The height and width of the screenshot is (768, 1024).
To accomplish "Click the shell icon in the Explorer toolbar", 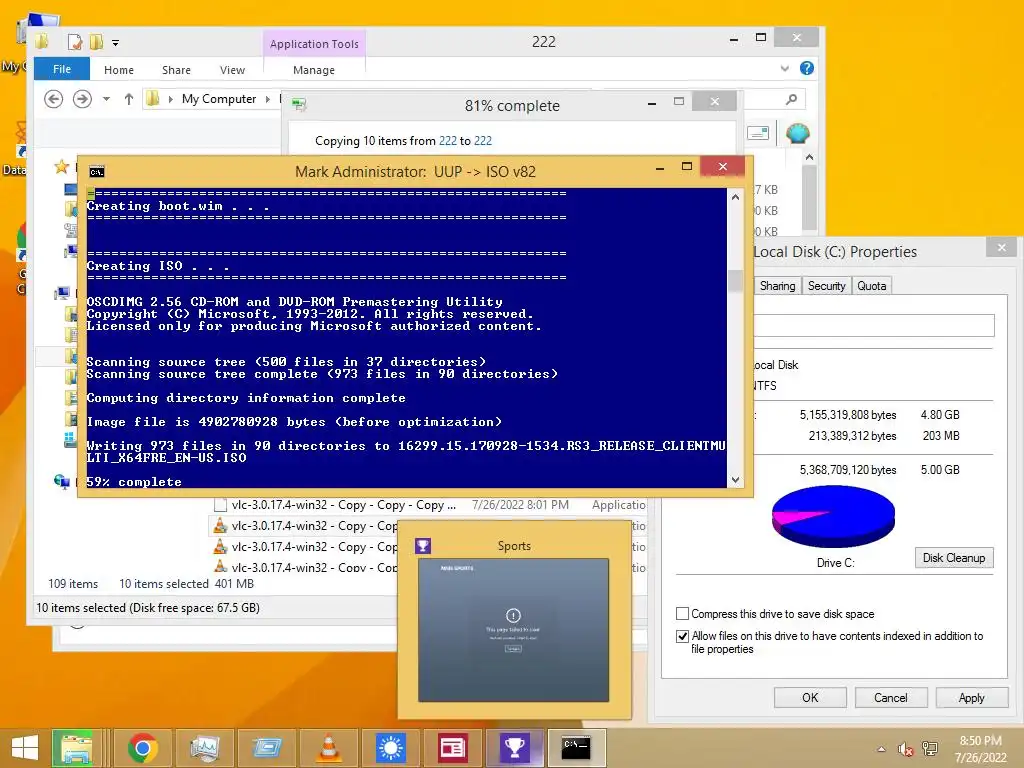I will [x=798, y=133].
